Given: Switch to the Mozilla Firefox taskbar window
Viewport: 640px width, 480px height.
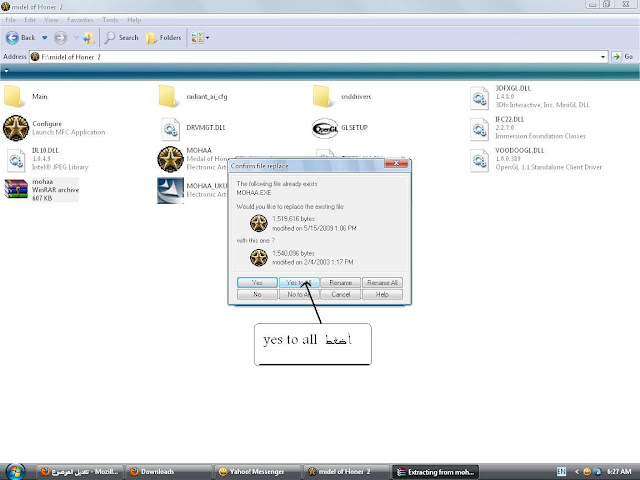Looking at the screenshot, I should point(80,472).
